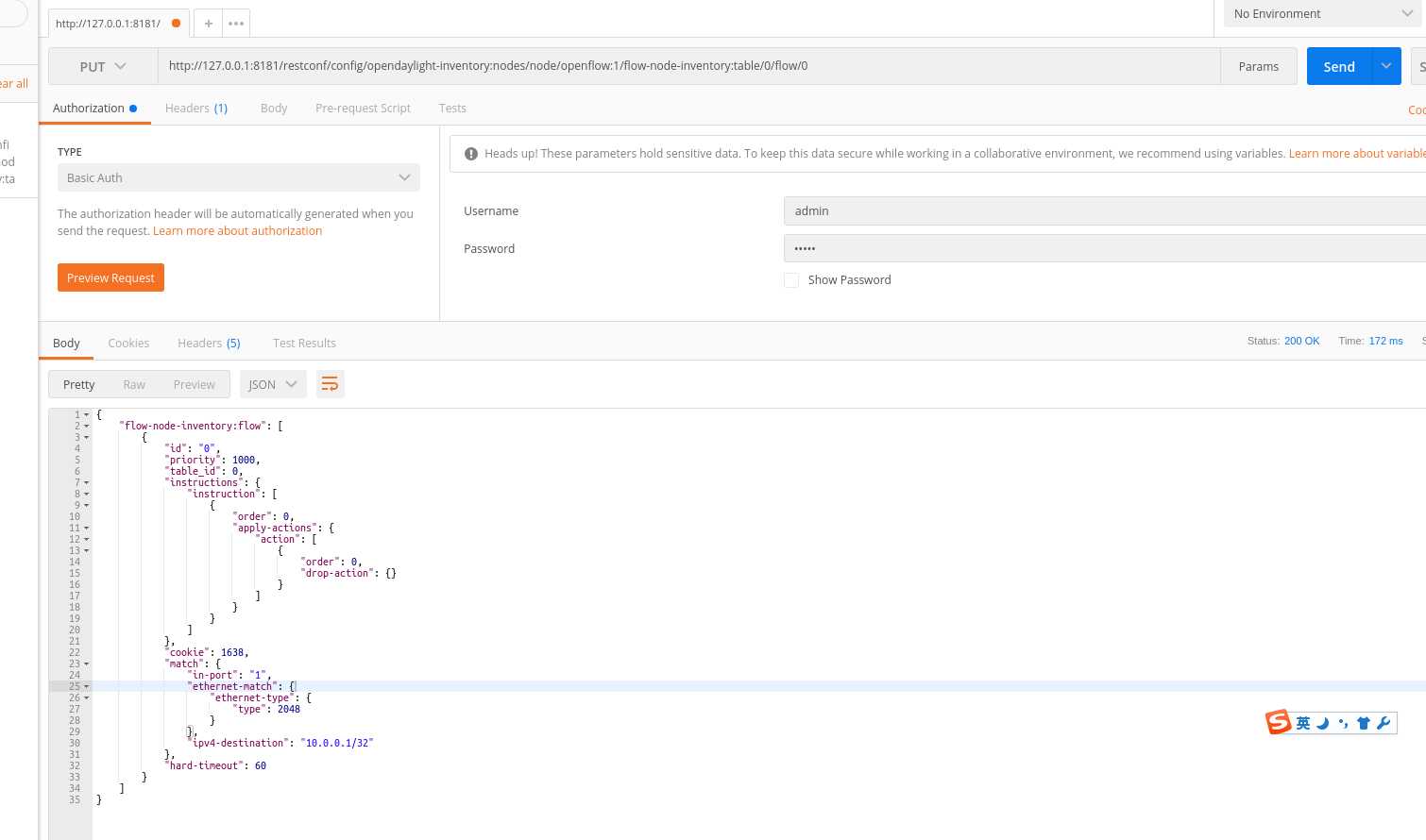Click the orange unsaved dot on request tab
The height and width of the screenshot is (840, 1426).
[x=176, y=24]
